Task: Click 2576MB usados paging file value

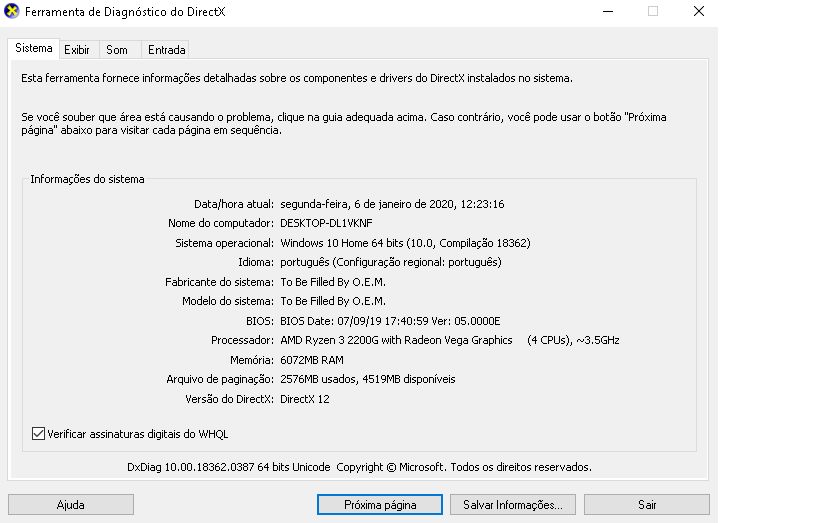Action: (368, 379)
